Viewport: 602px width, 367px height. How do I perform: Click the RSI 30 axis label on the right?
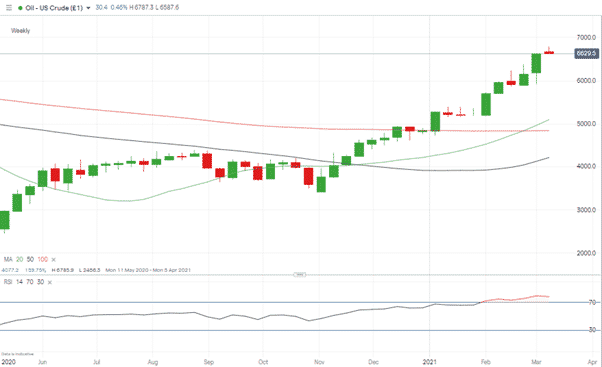pyautogui.click(x=592, y=330)
